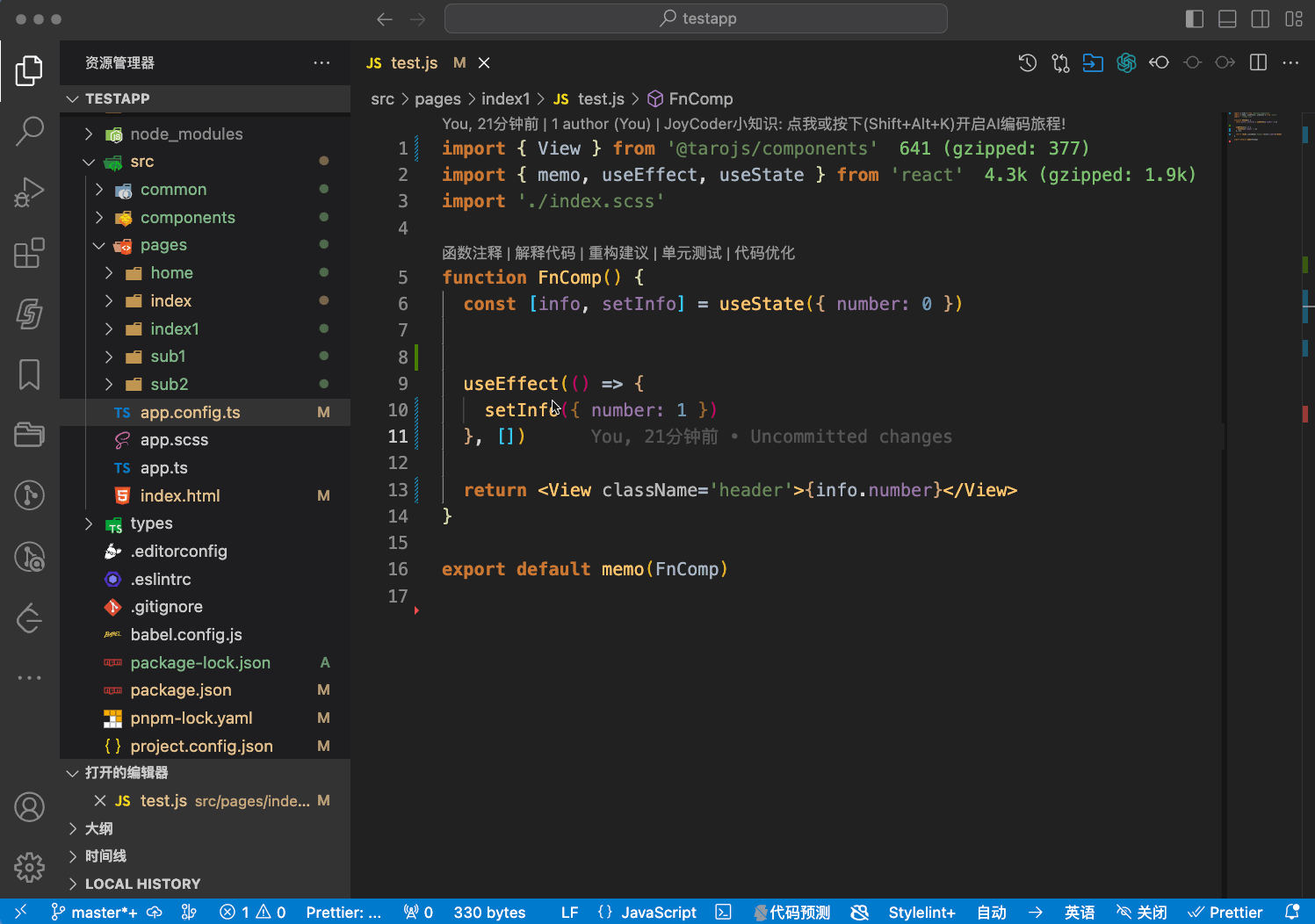
Task: Click the remote window icon in status bar
Action: [21, 912]
